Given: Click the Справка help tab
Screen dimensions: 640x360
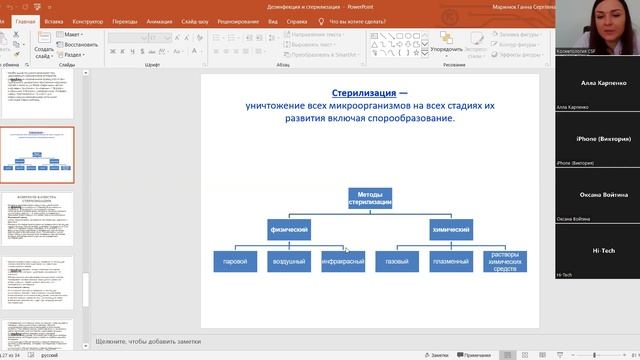Looking at the screenshot, I should click(x=297, y=22).
